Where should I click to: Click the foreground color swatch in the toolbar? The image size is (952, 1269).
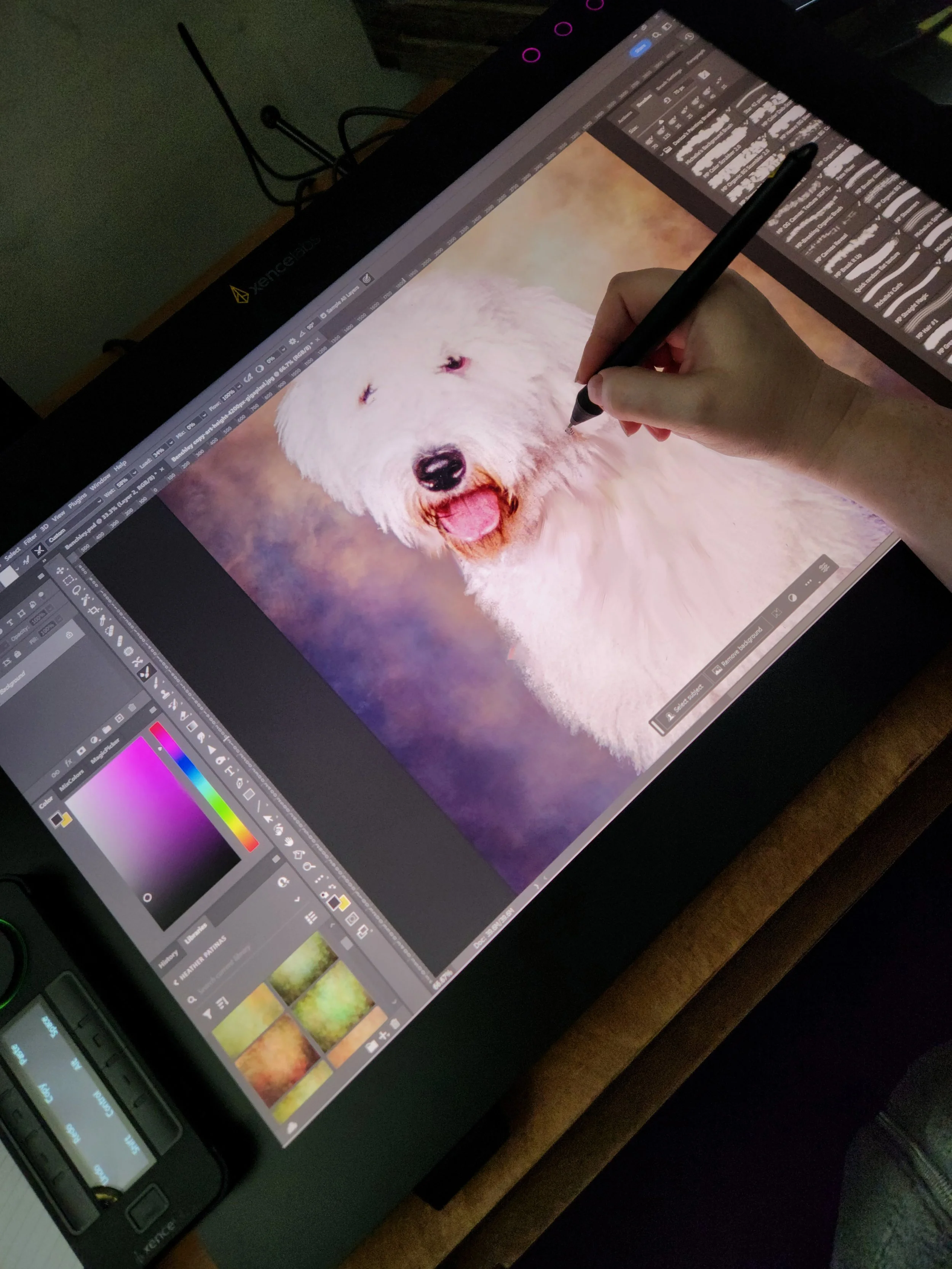tap(334, 902)
